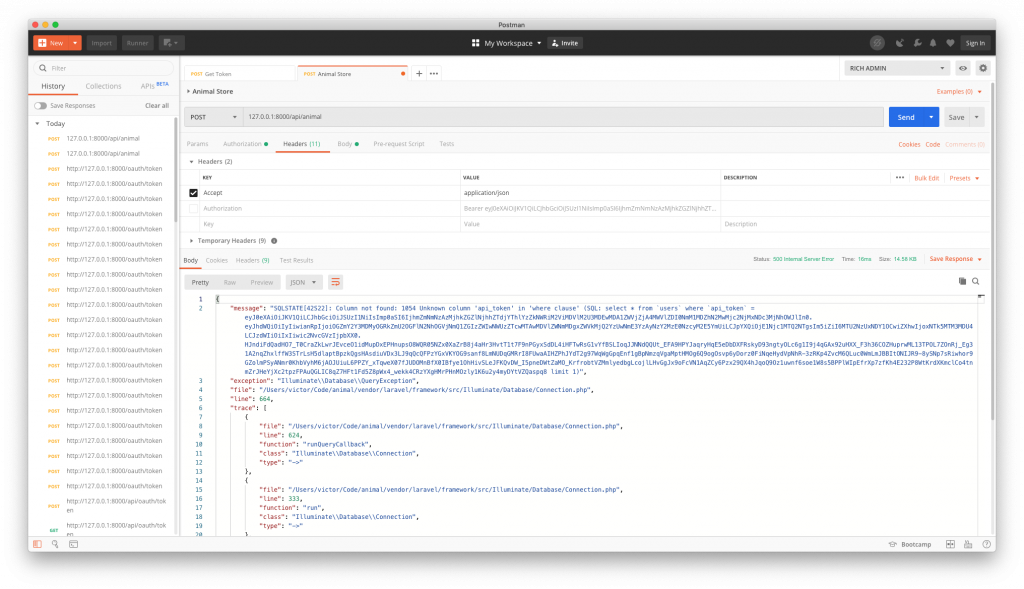This screenshot has width=1024, height=589.
Task: Search within the response body
Action: (976, 281)
